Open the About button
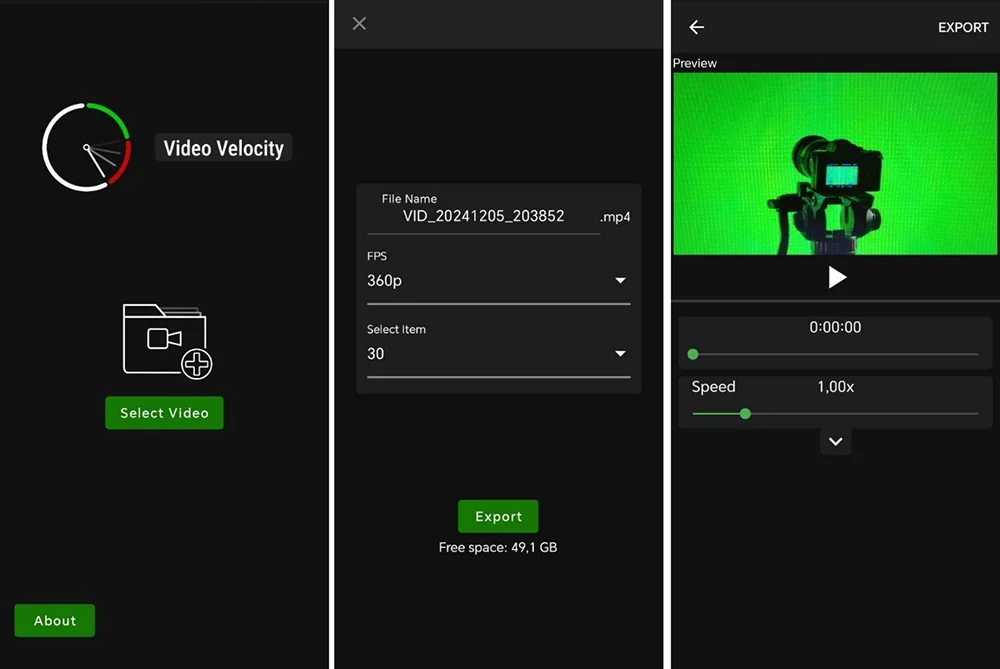1000x669 pixels. pos(55,621)
